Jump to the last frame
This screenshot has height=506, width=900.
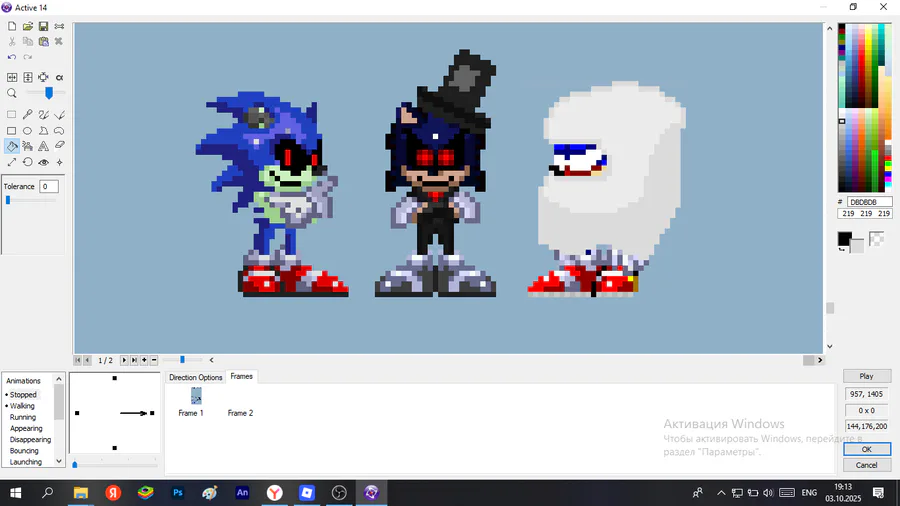tap(134, 360)
